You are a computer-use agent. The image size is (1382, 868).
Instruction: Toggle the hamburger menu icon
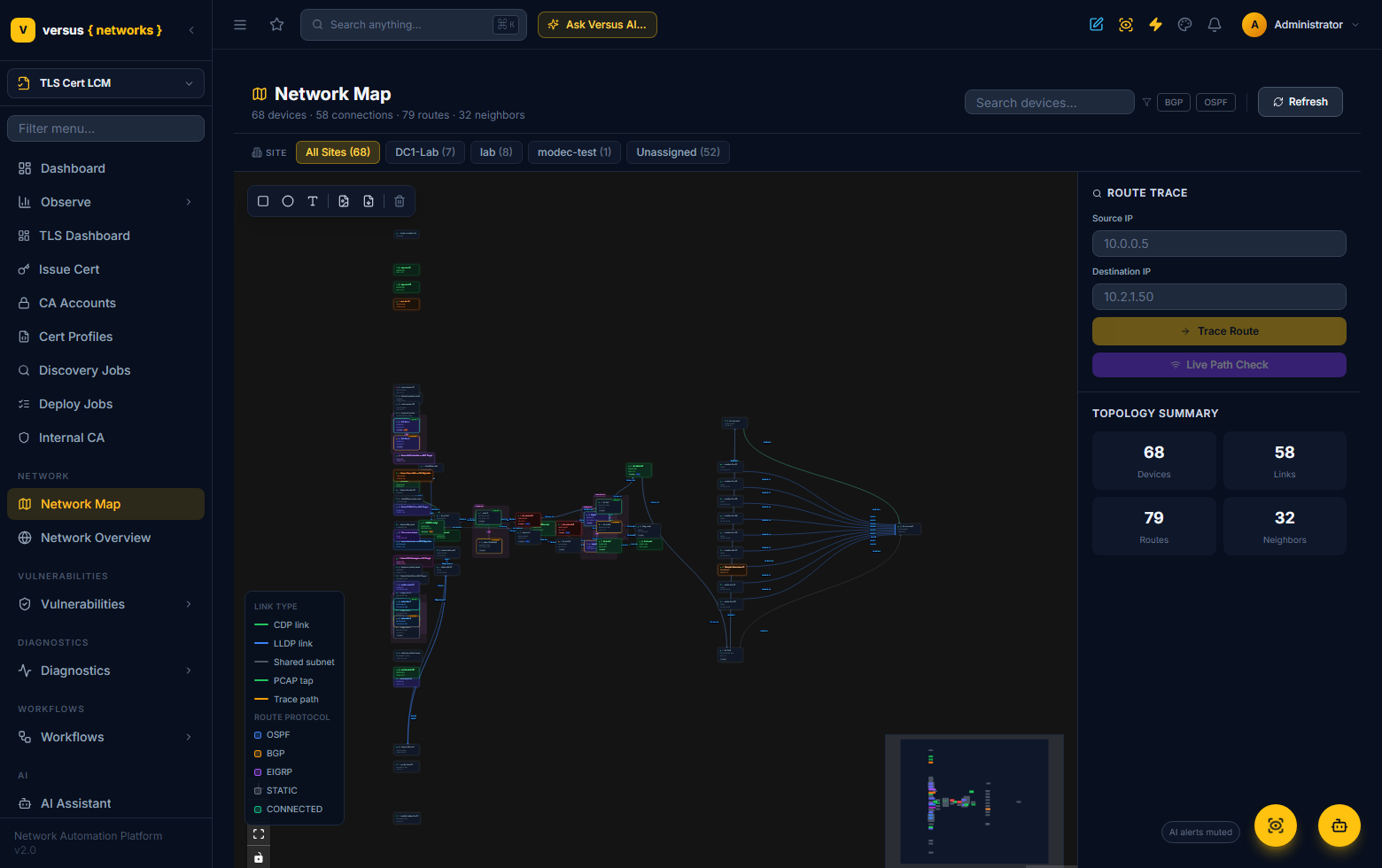(240, 25)
